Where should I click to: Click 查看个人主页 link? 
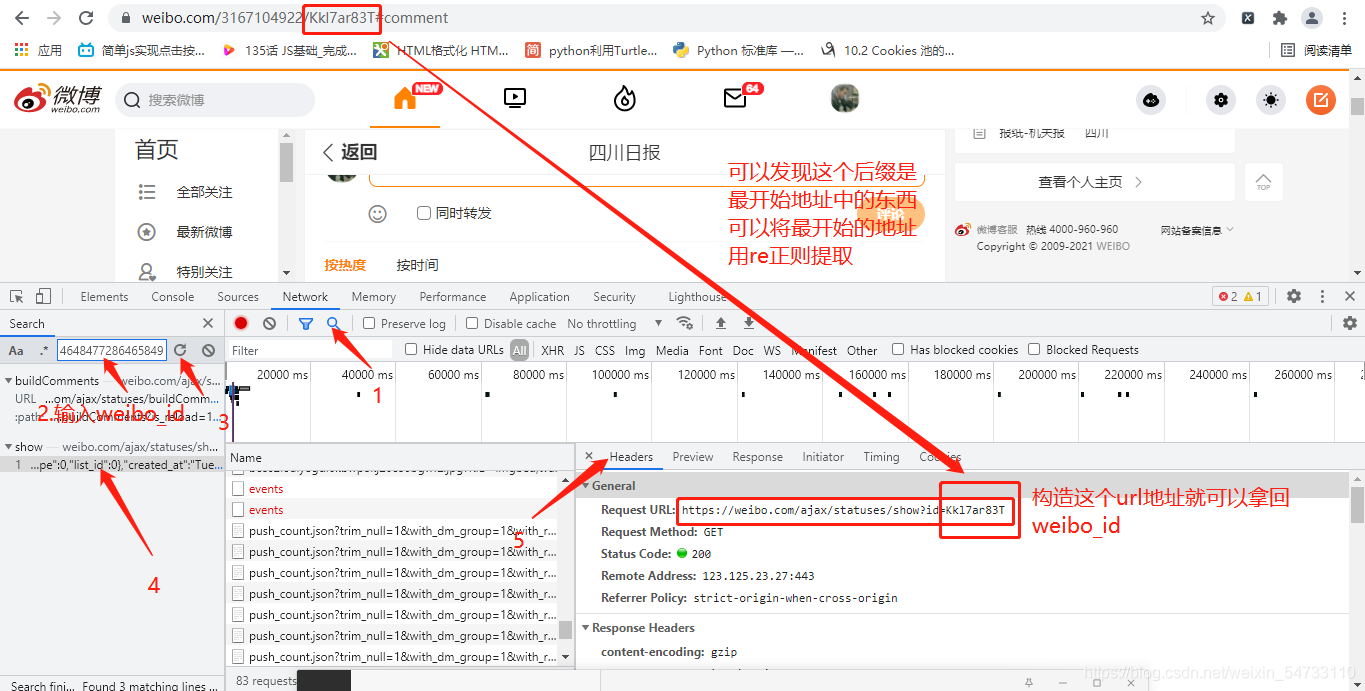[1090, 182]
